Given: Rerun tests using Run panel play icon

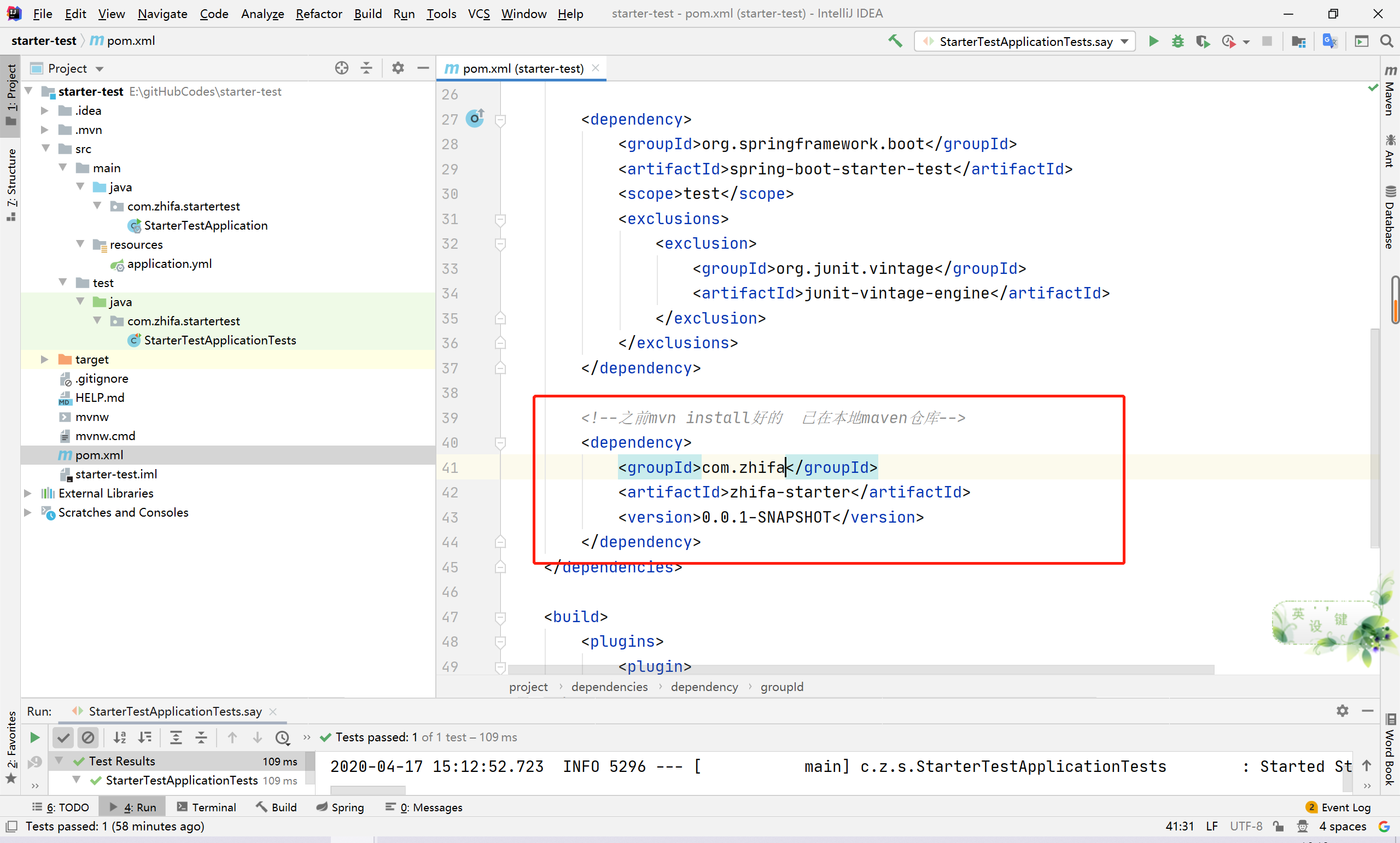Looking at the screenshot, I should coord(34,737).
